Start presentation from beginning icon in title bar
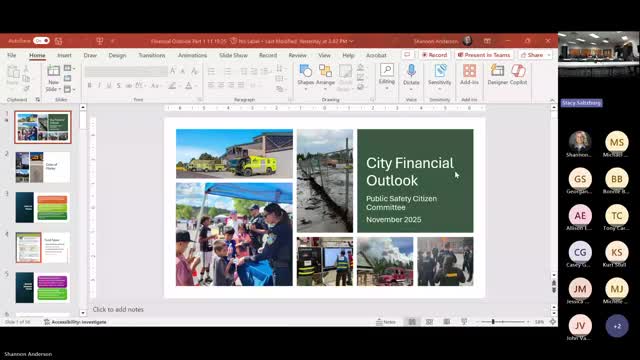This screenshot has height=360, width=640. (100, 41)
